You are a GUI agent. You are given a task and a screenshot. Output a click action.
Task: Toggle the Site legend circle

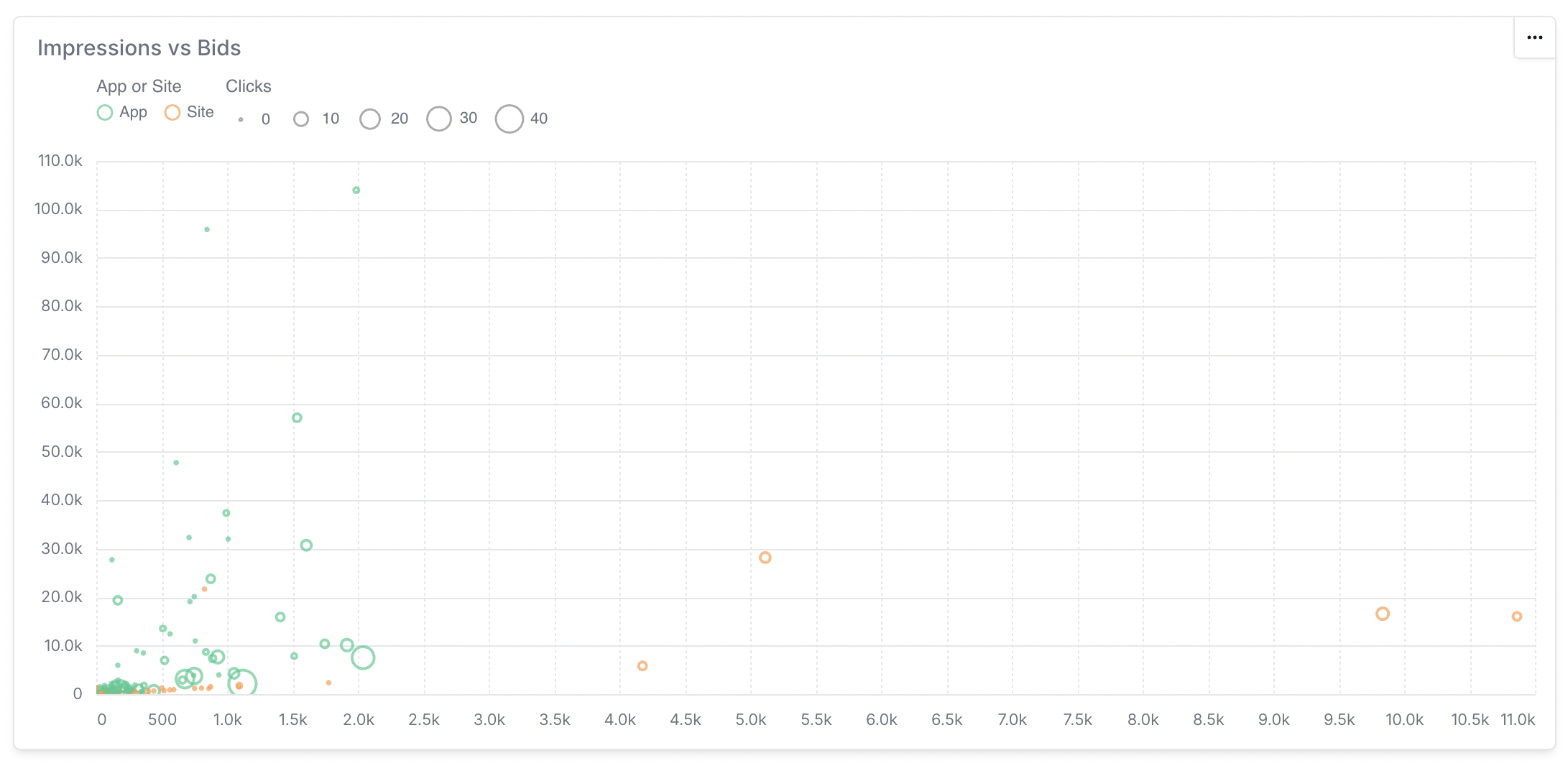[x=172, y=112]
